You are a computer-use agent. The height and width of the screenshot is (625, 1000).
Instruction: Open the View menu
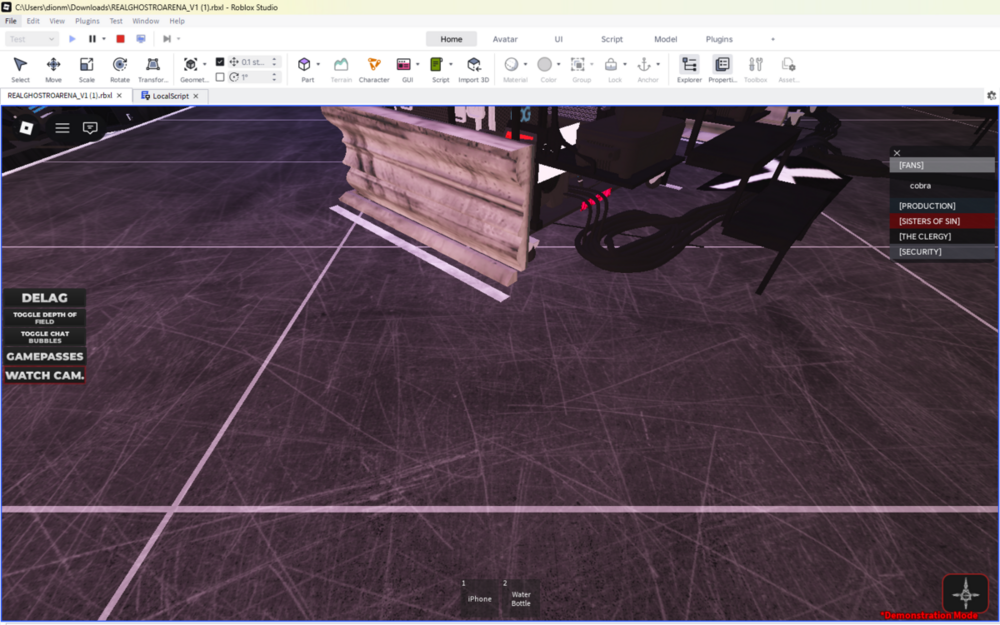click(x=57, y=21)
